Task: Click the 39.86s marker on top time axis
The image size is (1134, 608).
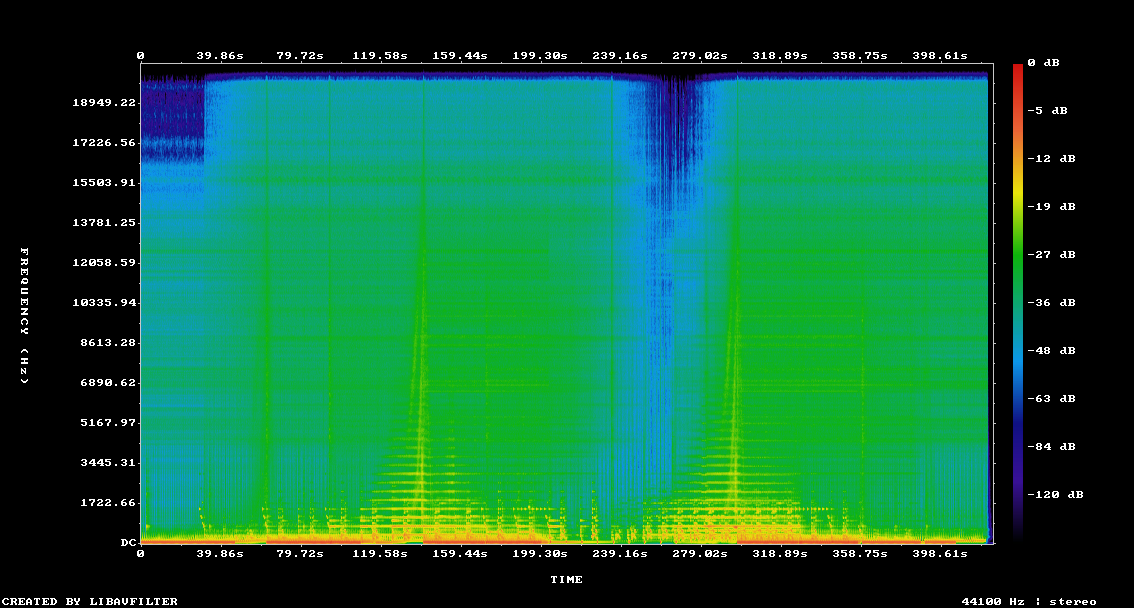Action: point(220,55)
